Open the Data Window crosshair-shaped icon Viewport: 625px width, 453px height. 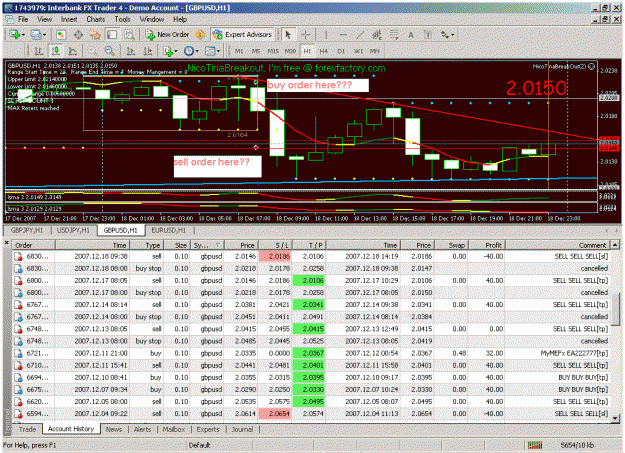pos(78,35)
